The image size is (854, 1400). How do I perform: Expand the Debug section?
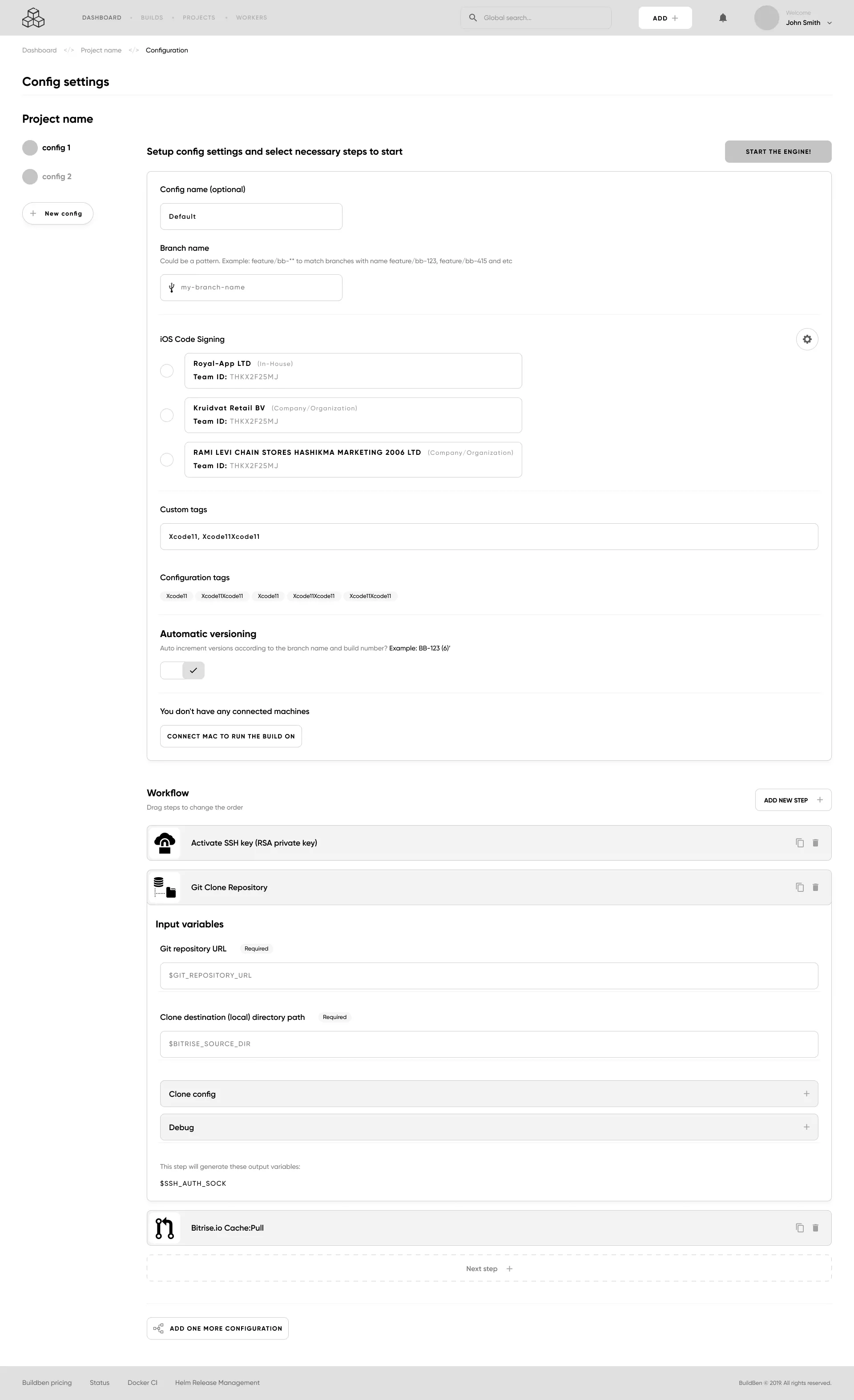coord(807,1127)
